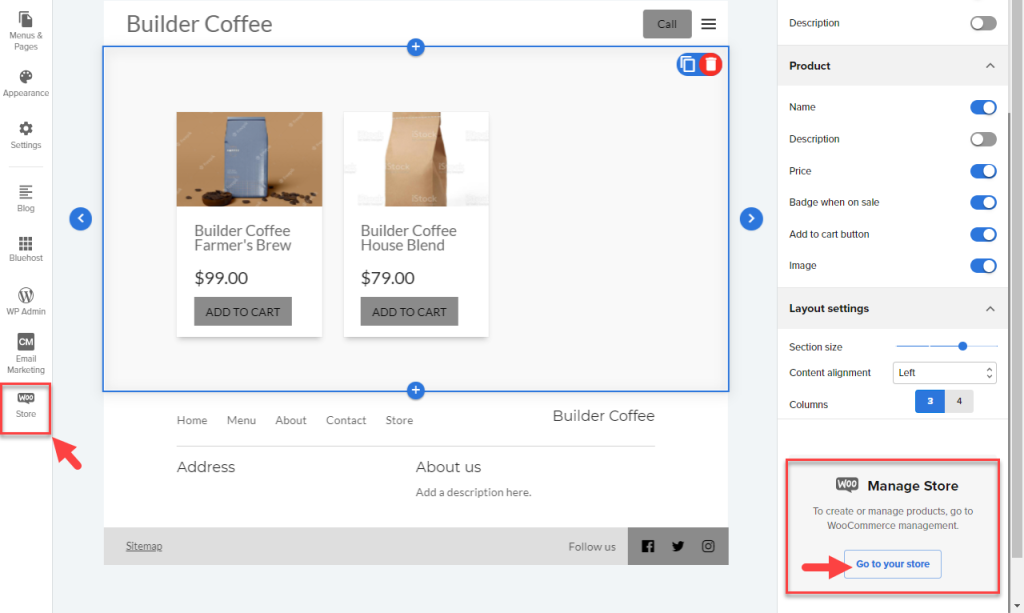Open the Bluehost grid icon

click(25, 249)
